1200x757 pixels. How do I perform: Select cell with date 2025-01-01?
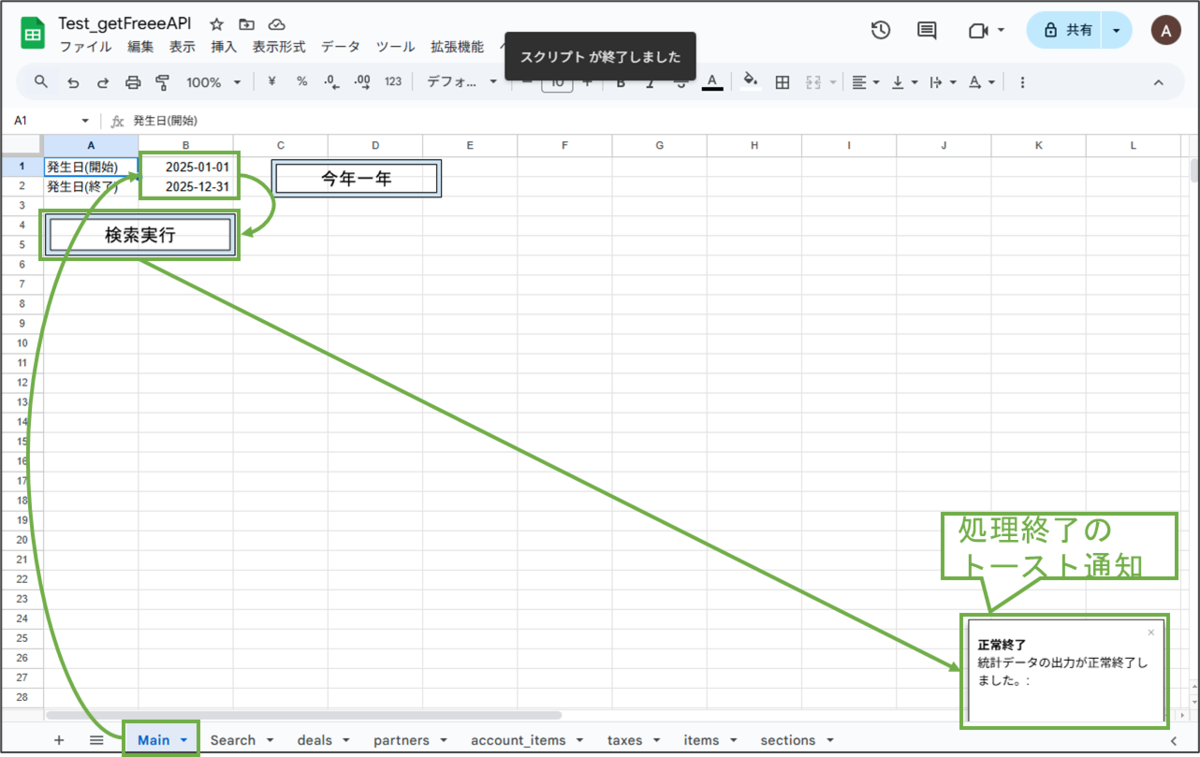point(186,167)
